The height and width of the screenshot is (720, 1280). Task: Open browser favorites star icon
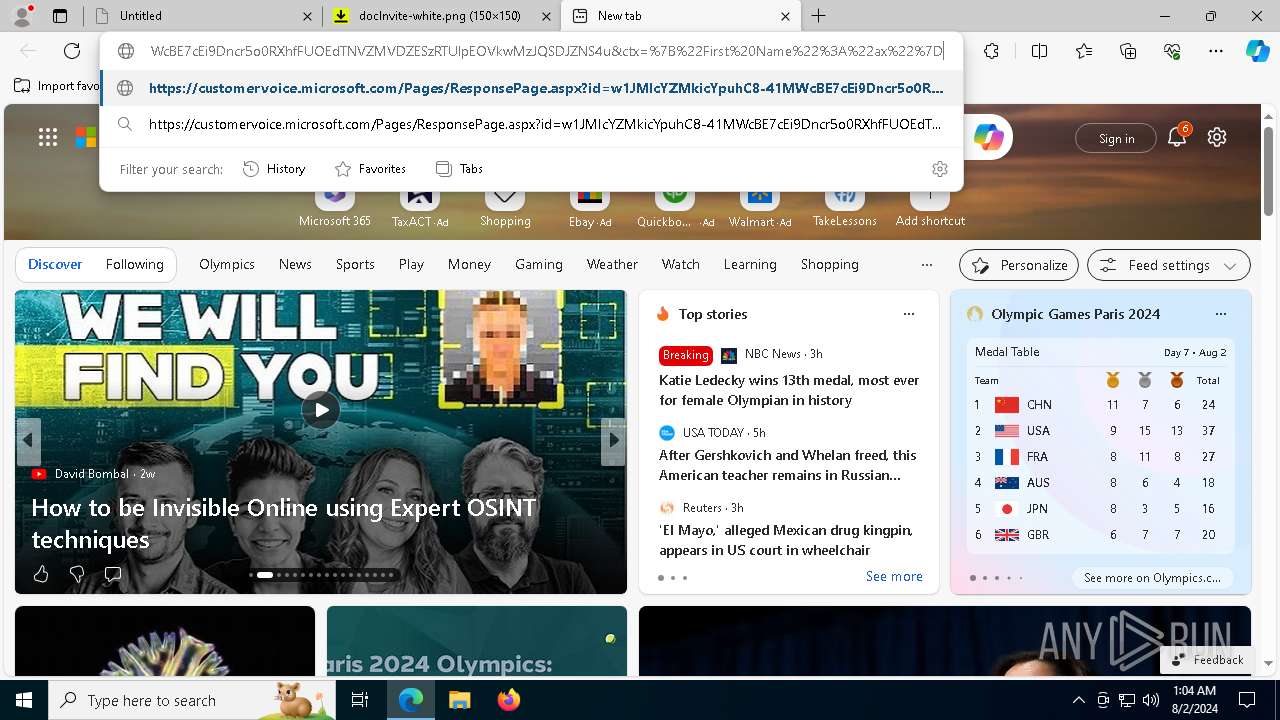(x=1084, y=51)
